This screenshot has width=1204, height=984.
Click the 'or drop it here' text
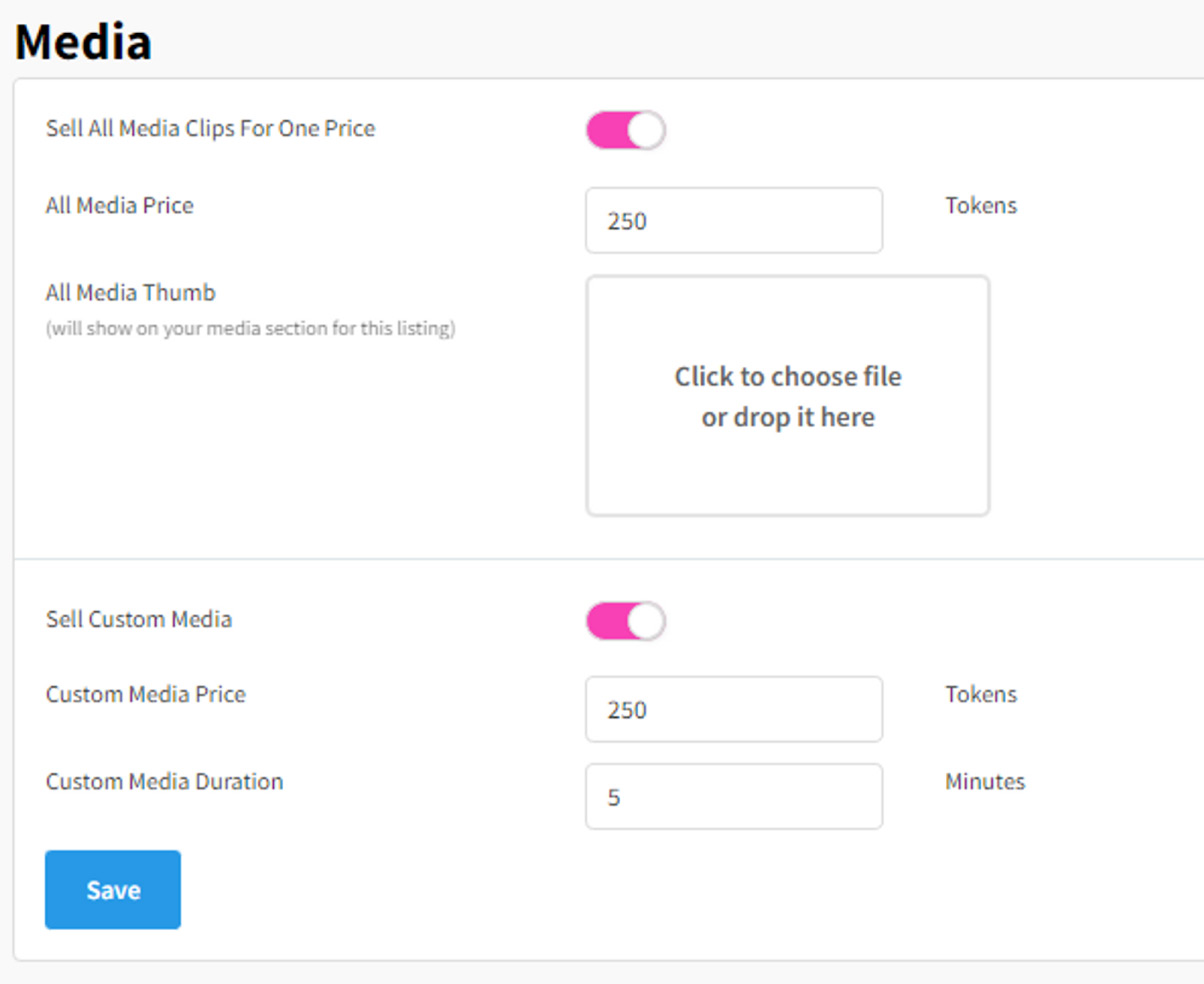[x=788, y=417]
